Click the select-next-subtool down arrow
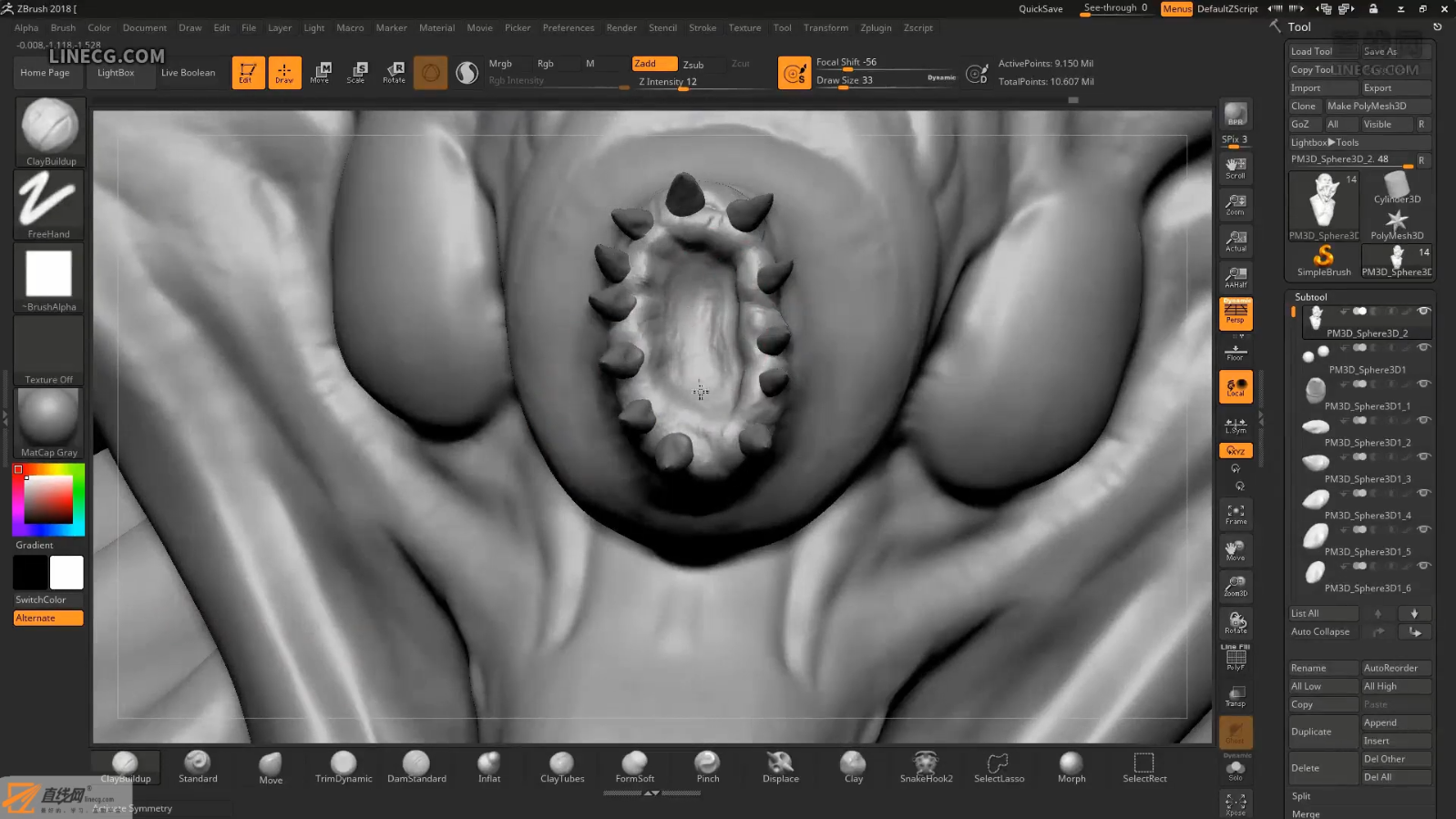 (x=1414, y=614)
